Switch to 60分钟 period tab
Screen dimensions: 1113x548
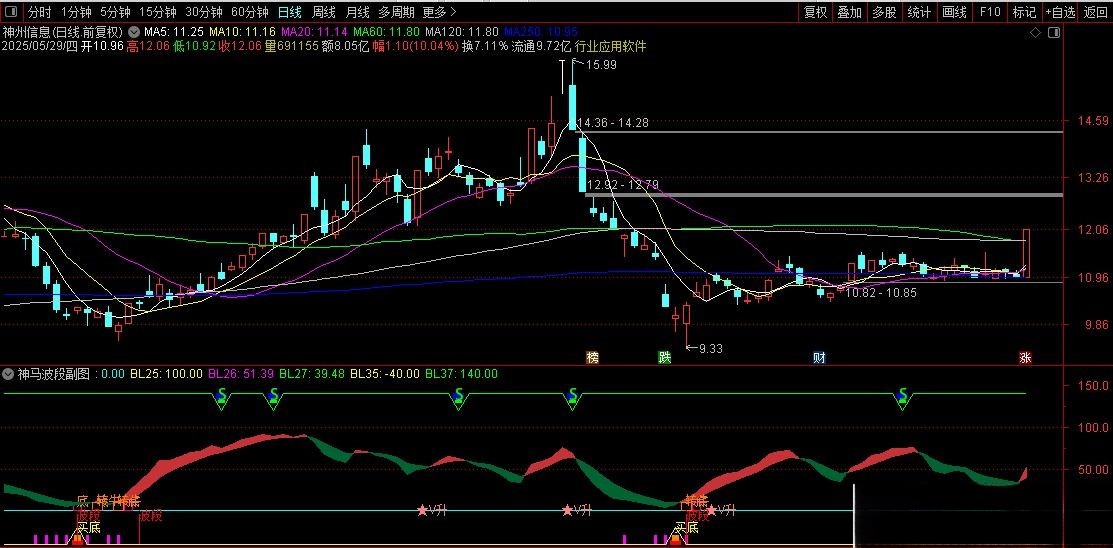249,13
